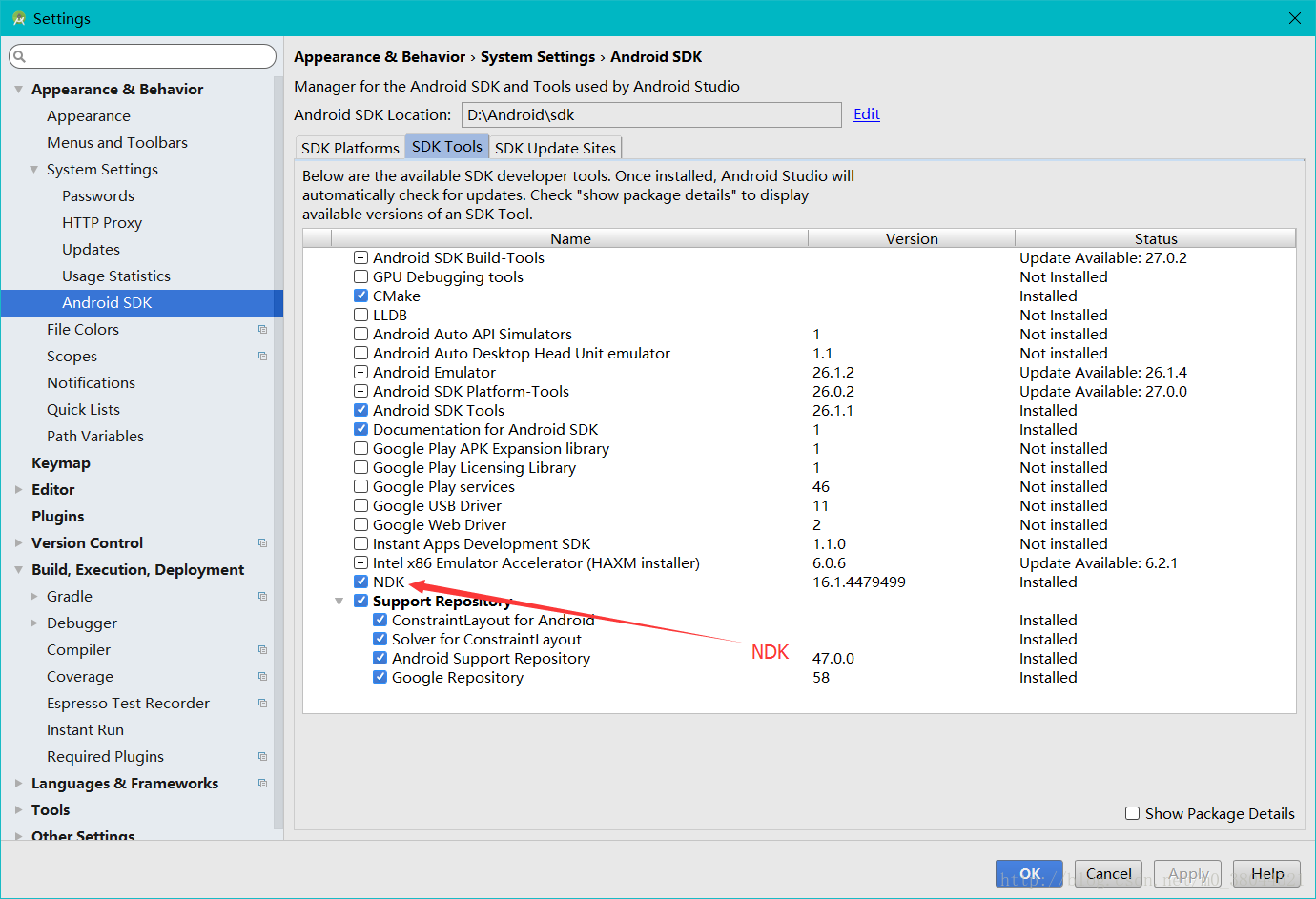This screenshot has height=899, width=1316.
Task: Click project-level icon next to Version Control
Action: click(262, 543)
